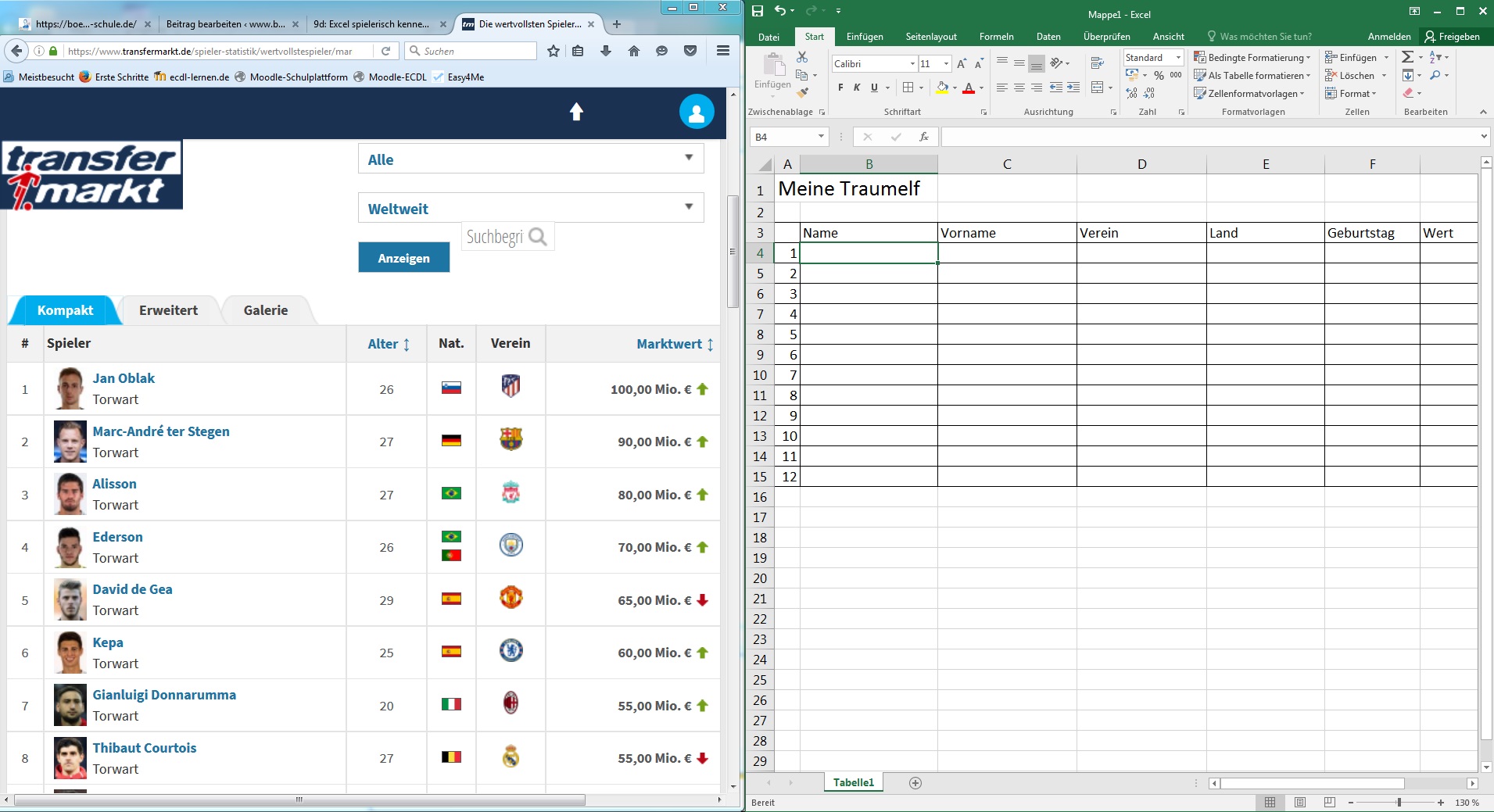The width and height of the screenshot is (1494, 812).
Task: Toggle center horizontal alignment
Action: point(1019,88)
